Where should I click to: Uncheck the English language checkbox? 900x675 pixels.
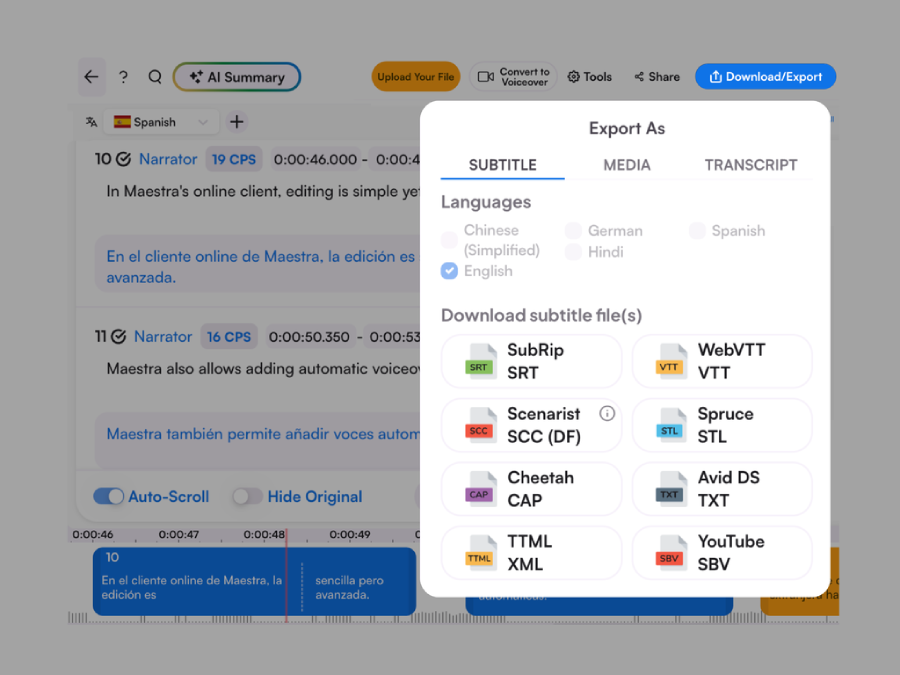pos(449,271)
